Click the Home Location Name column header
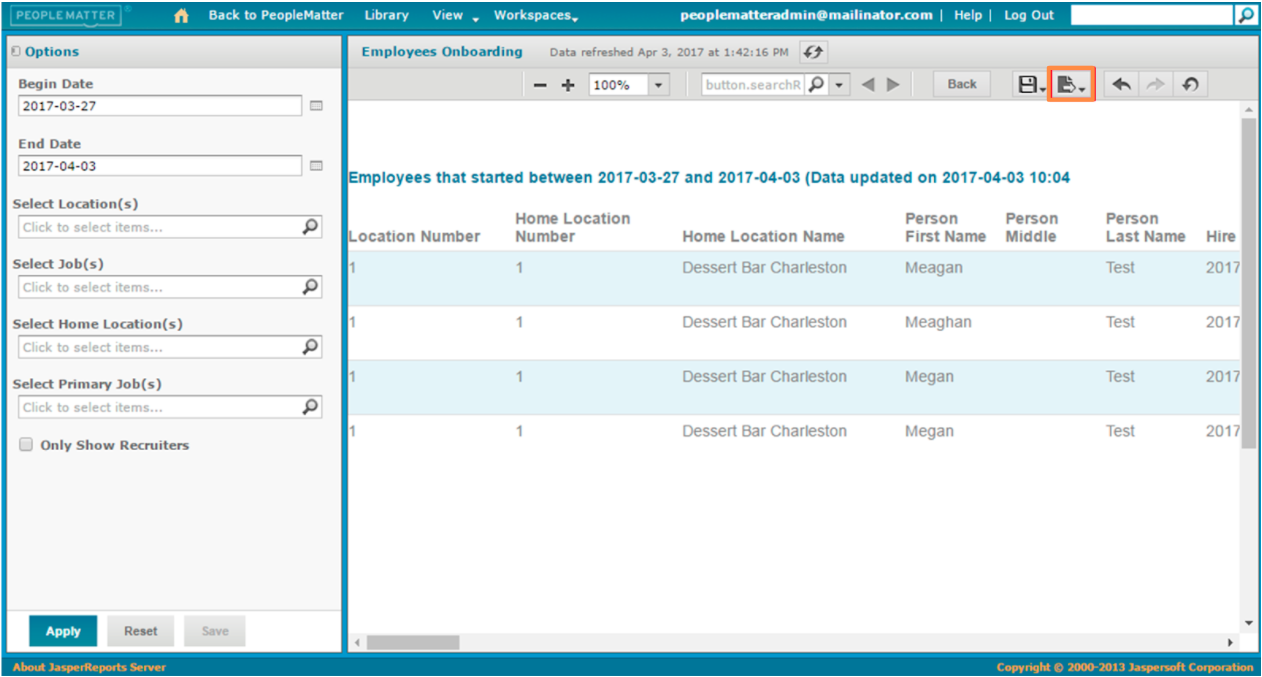1262x677 pixels. click(x=763, y=237)
